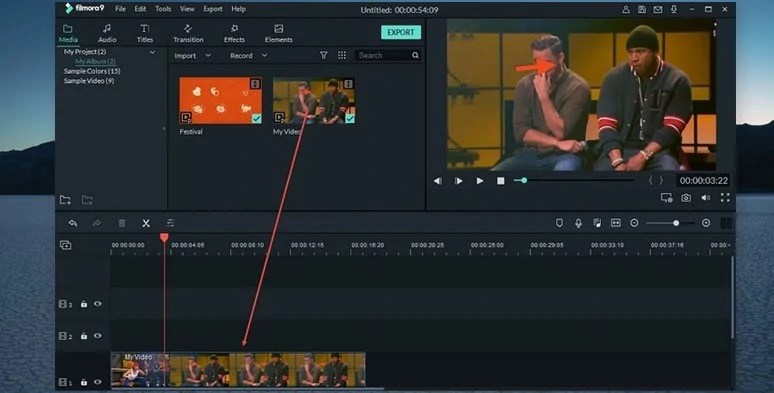The height and width of the screenshot is (393, 774).
Task: Select the My Video media thumbnail
Action: (x=314, y=100)
